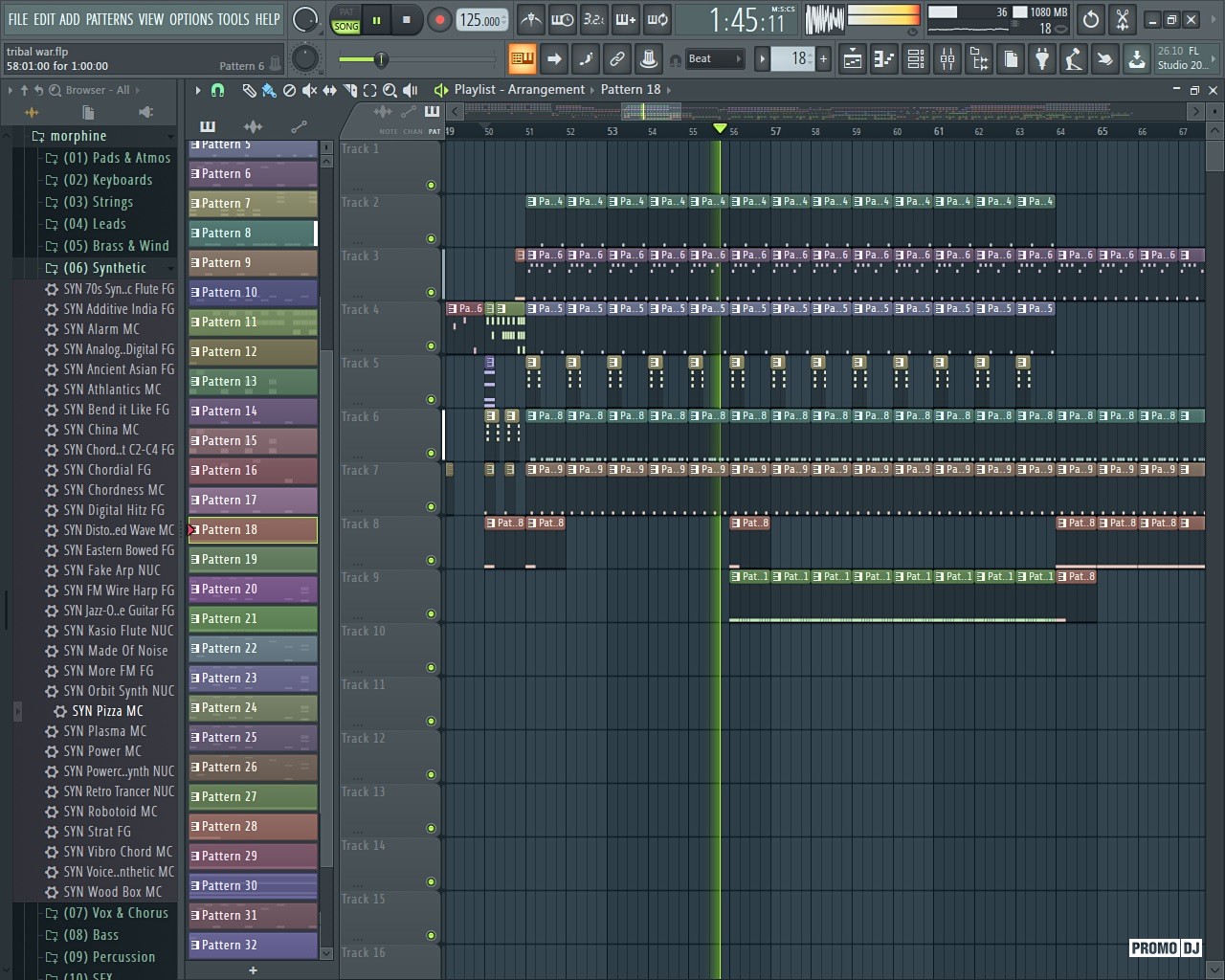Toggle mute switch on Track 2
1225x980 pixels.
tap(431, 239)
